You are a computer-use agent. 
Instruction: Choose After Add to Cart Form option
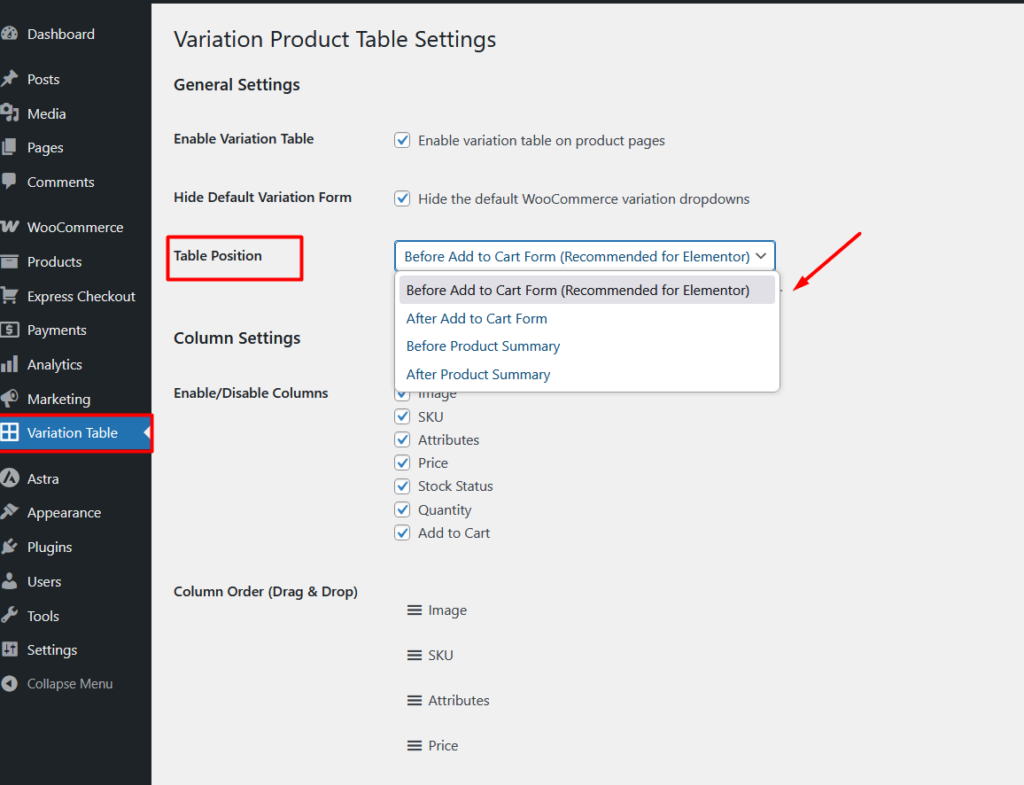click(477, 319)
